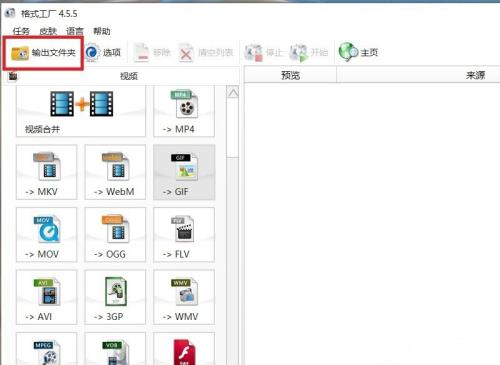Open the 皮肤 skin menu
This screenshot has width=500, height=365.
tap(48, 31)
